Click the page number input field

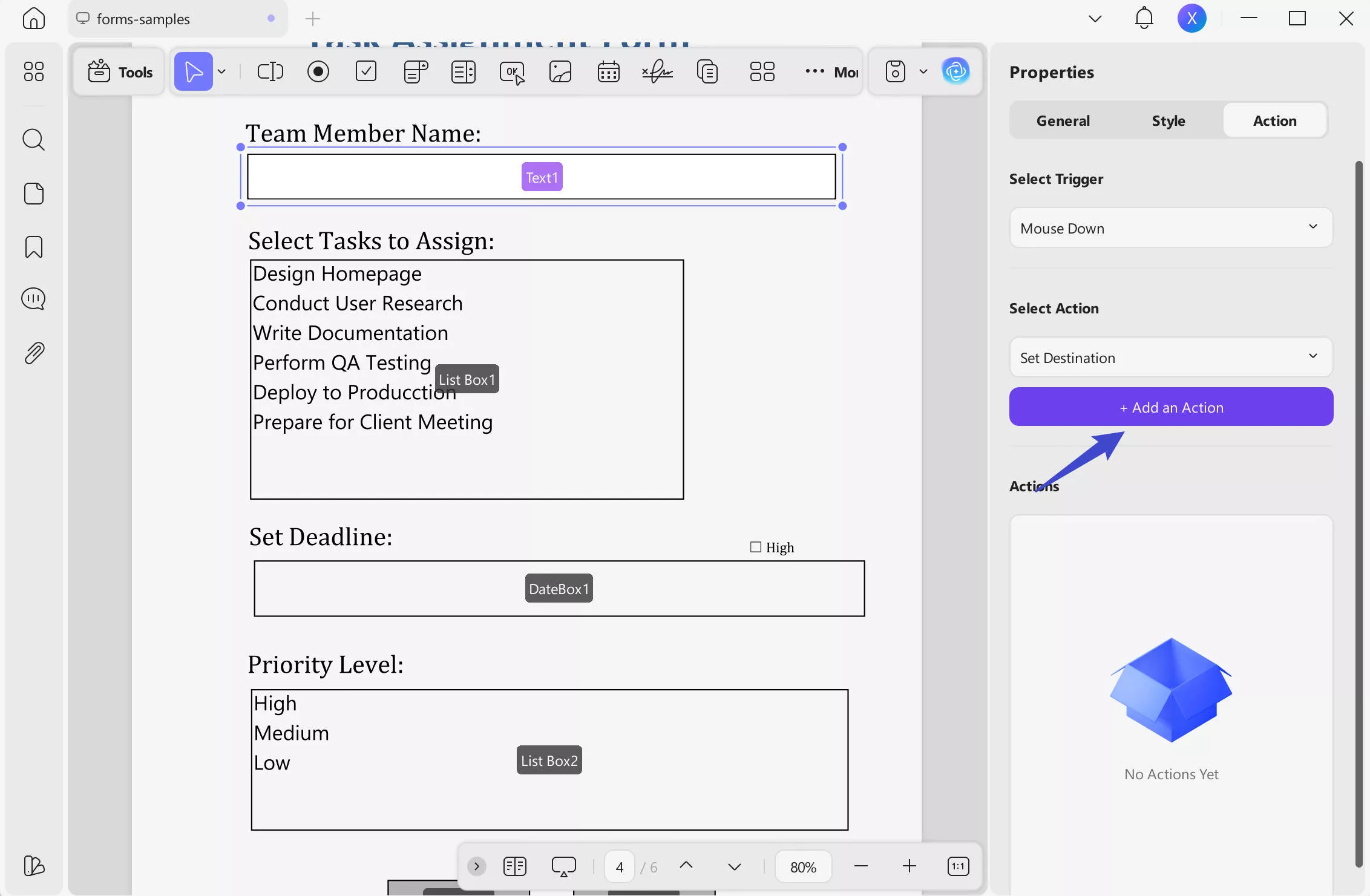point(619,867)
